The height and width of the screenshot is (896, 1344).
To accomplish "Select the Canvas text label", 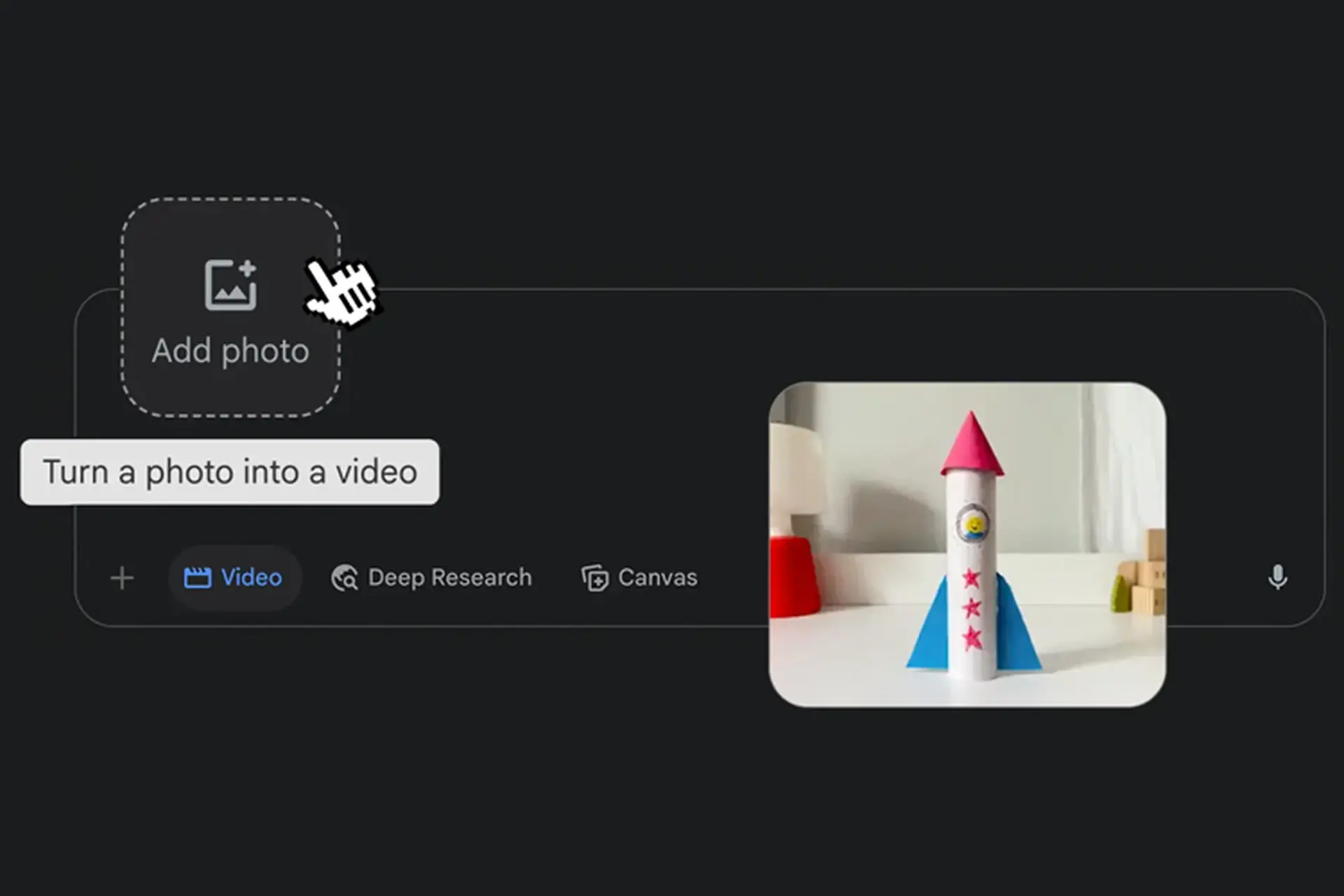I will [x=657, y=577].
